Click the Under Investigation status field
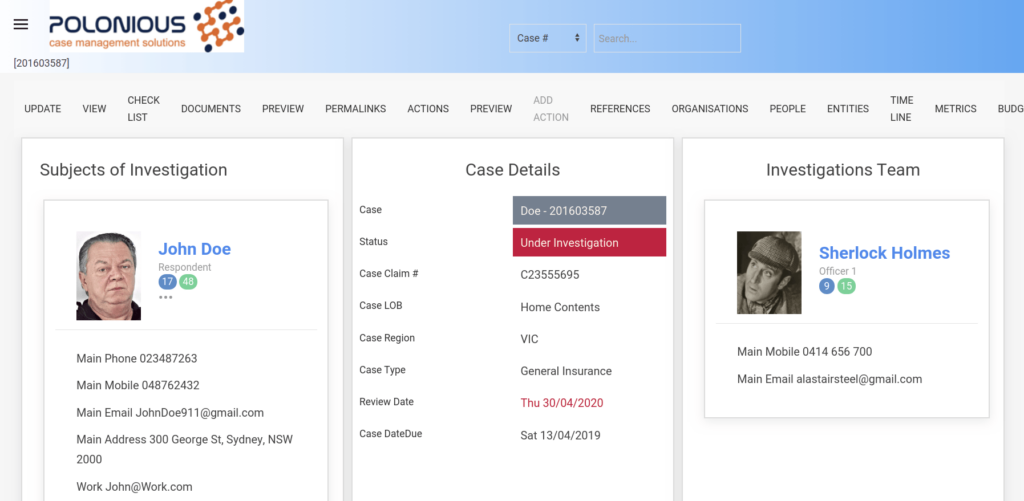The image size is (1024, 501). (589, 243)
